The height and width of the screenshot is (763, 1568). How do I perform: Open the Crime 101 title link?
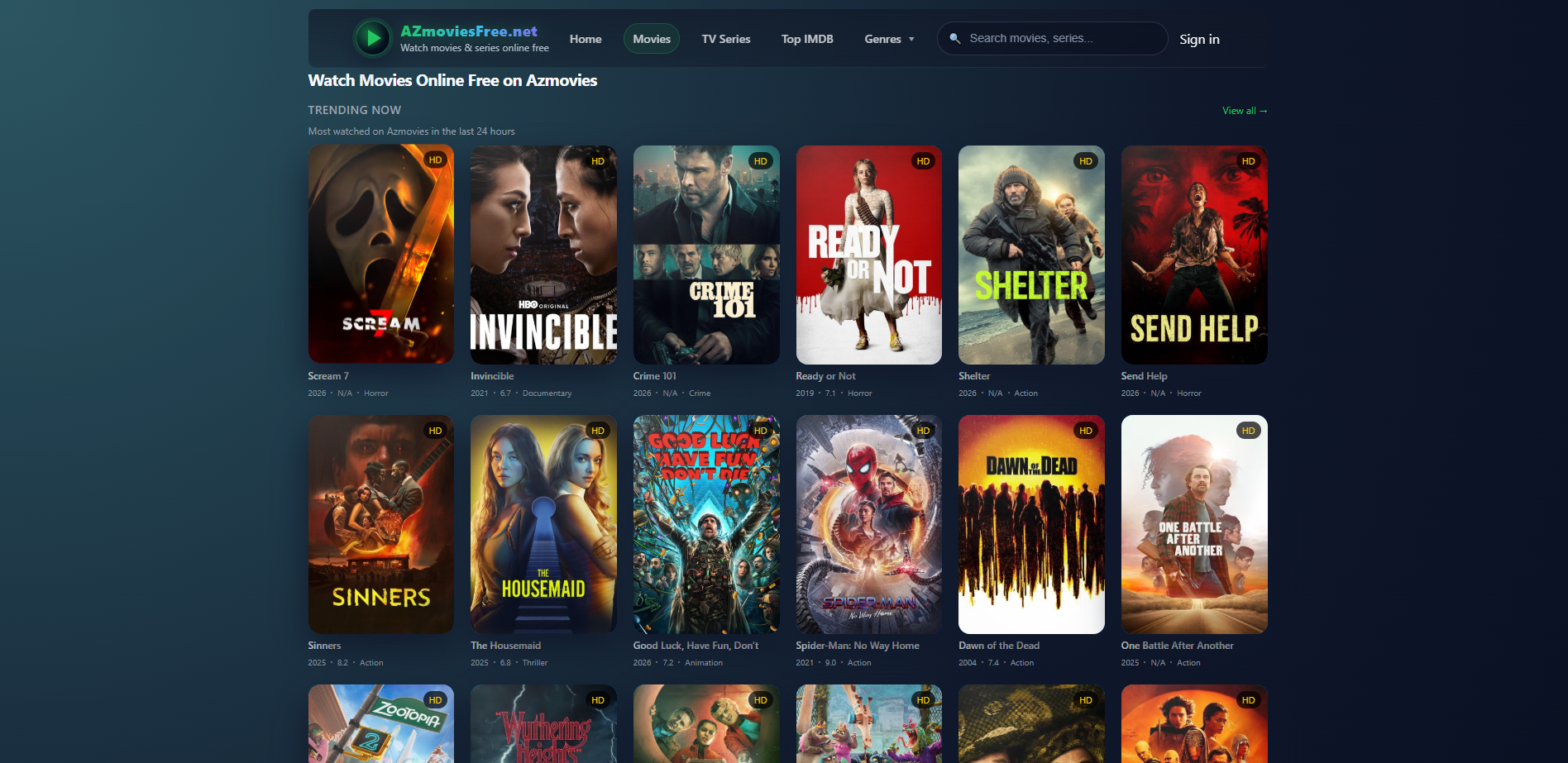[654, 376]
